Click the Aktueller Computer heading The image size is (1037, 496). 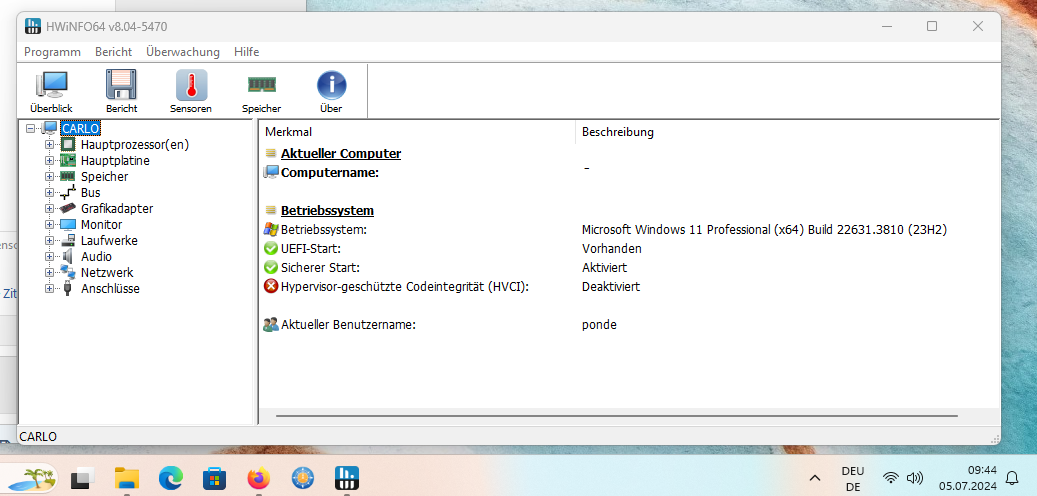coord(341,153)
